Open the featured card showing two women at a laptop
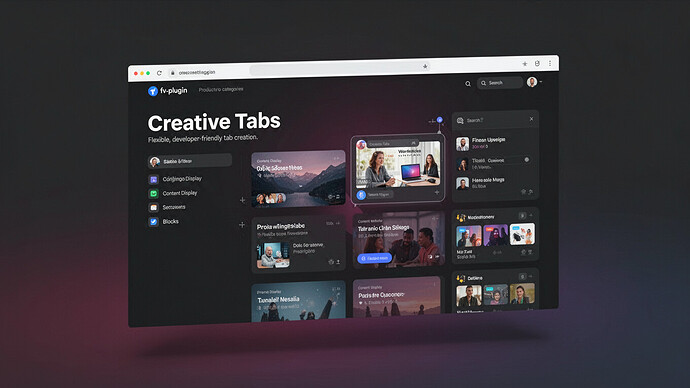The width and height of the screenshot is (690, 388). pyautogui.click(x=398, y=168)
